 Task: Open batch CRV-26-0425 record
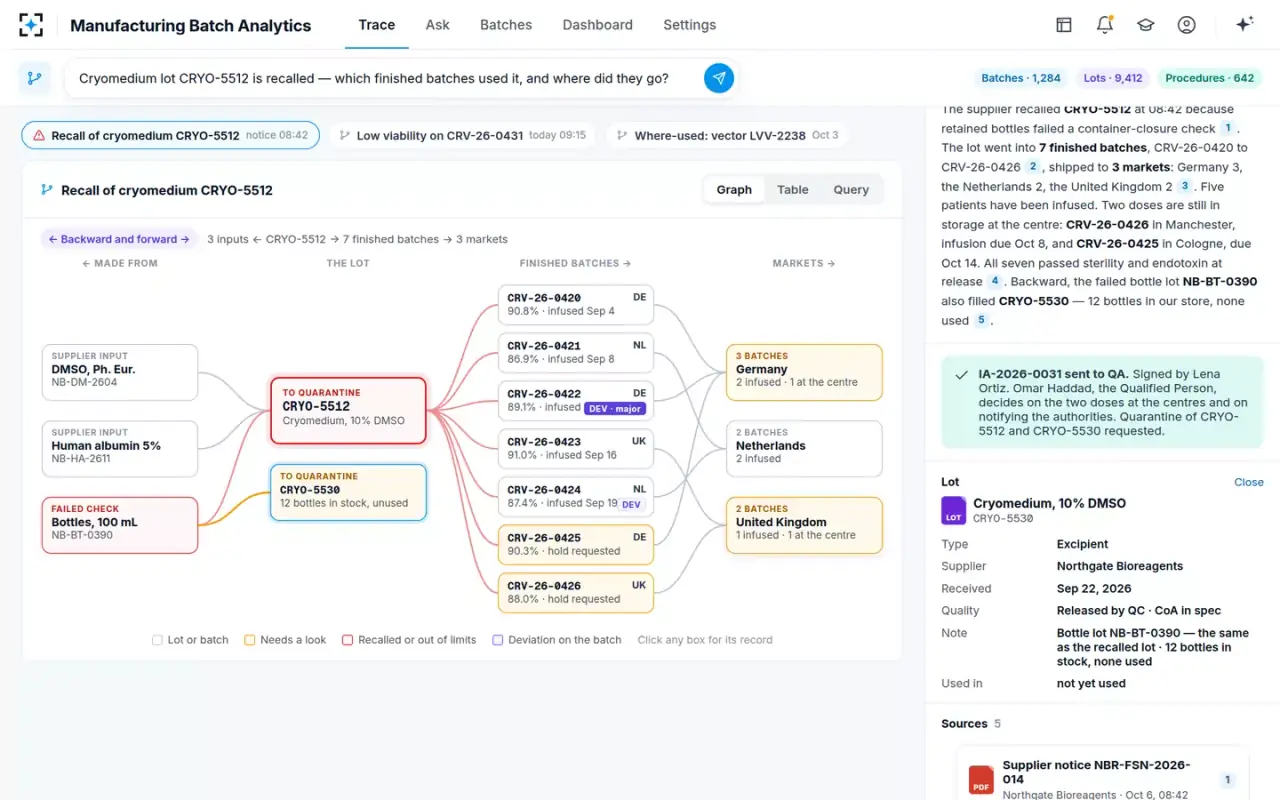click(x=576, y=544)
